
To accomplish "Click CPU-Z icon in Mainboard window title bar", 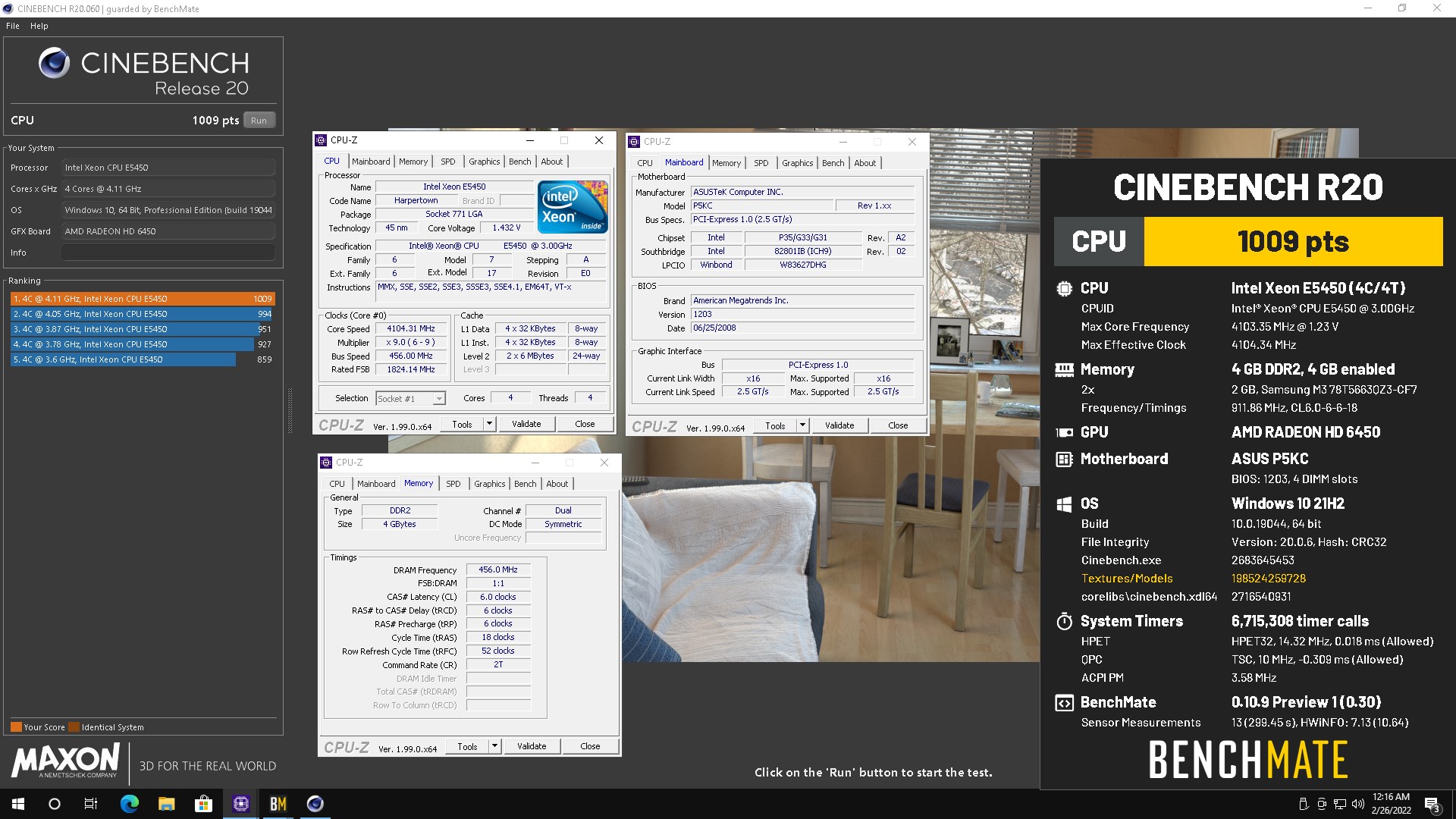I will pyautogui.click(x=634, y=142).
